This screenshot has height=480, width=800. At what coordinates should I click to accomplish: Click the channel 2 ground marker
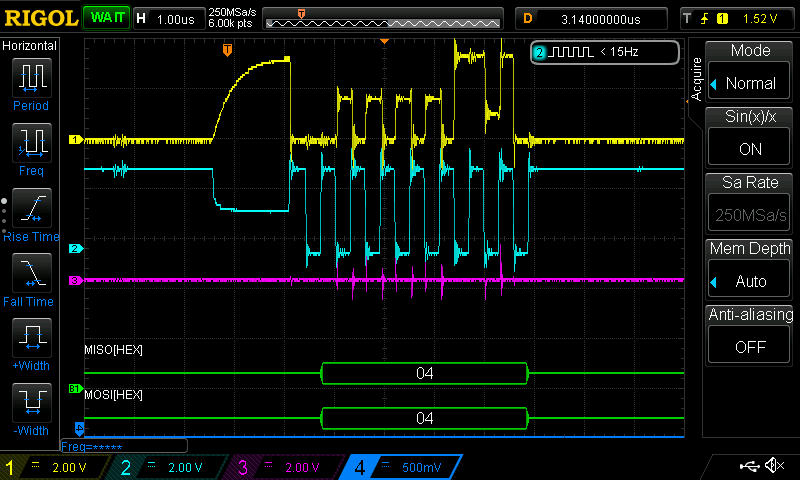pos(76,248)
